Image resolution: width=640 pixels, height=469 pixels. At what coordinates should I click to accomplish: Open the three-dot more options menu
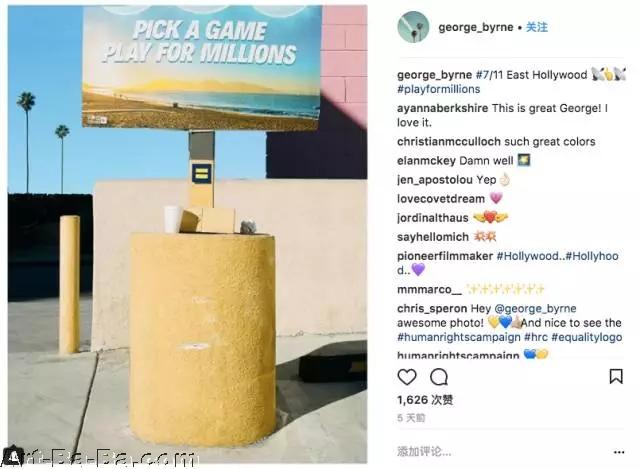pyautogui.click(x=619, y=452)
